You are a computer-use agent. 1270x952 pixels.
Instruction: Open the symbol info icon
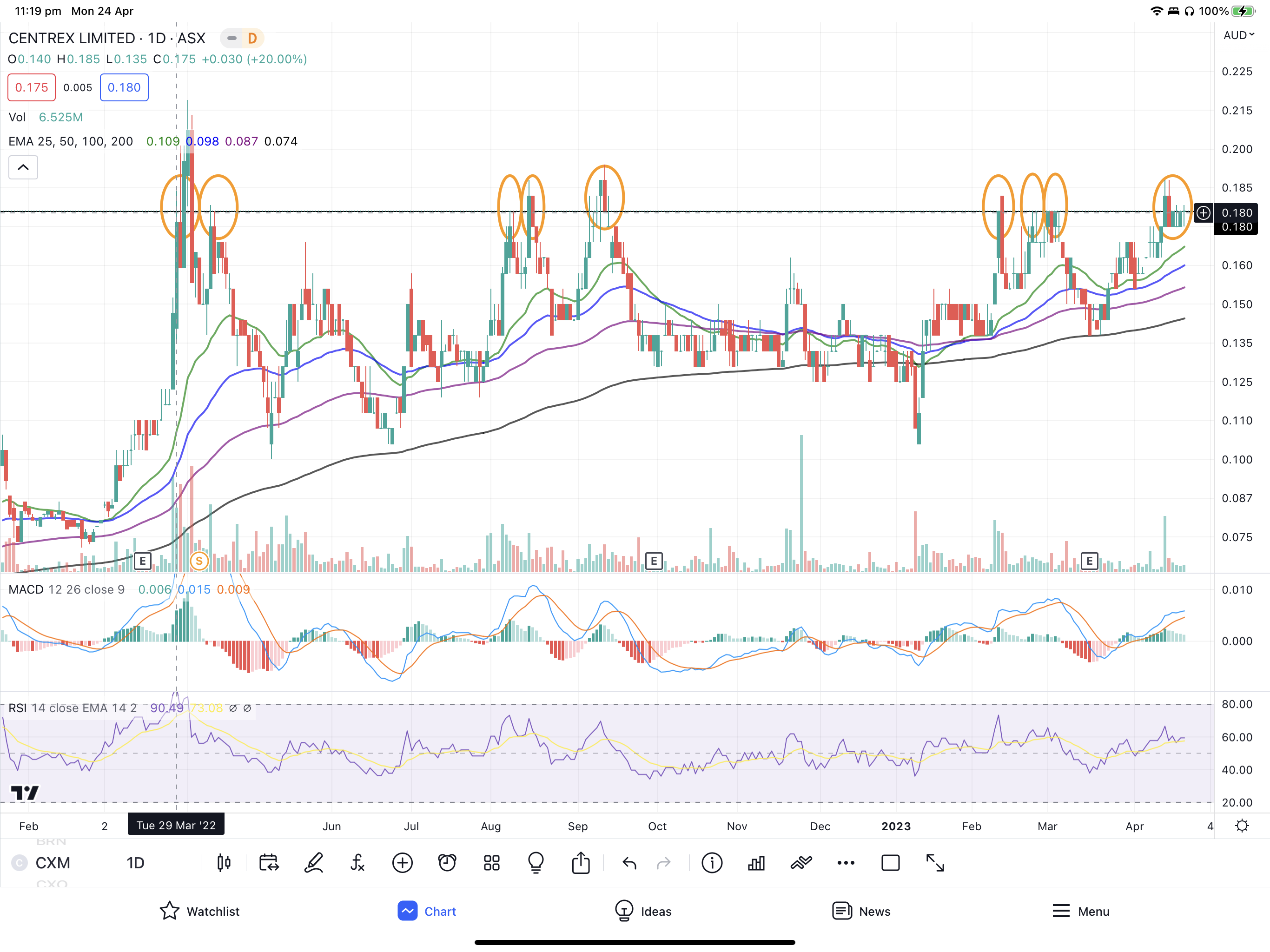(x=712, y=863)
